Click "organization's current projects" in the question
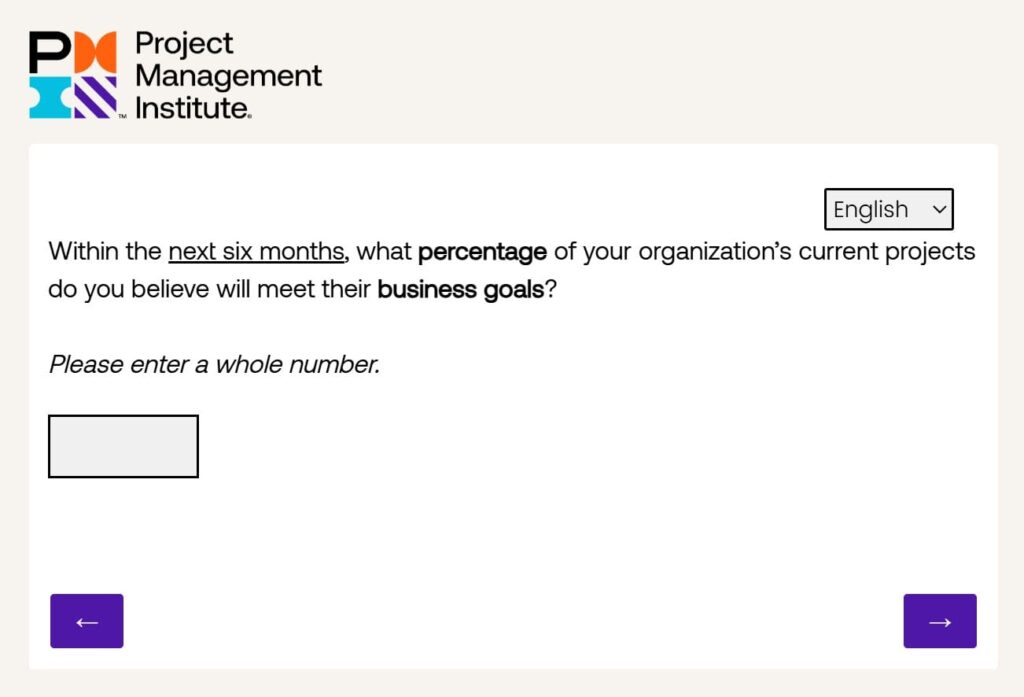Screen dimensions: 1024x697 (806, 251)
